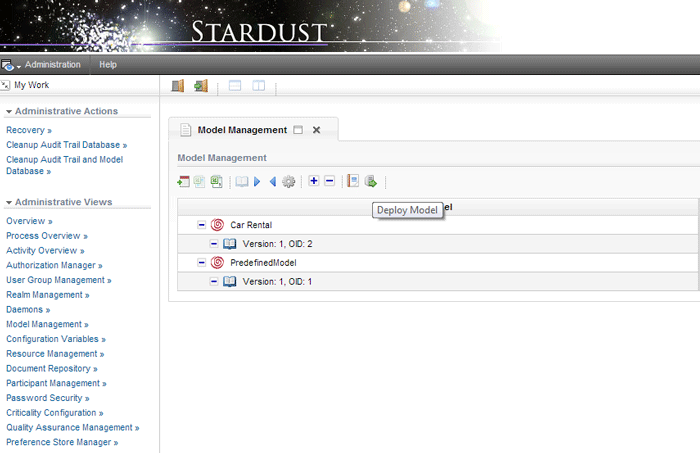Viewport: 700px width, 453px height.
Task: Open the Activity Overview link
Action: (x=45, y=251)
